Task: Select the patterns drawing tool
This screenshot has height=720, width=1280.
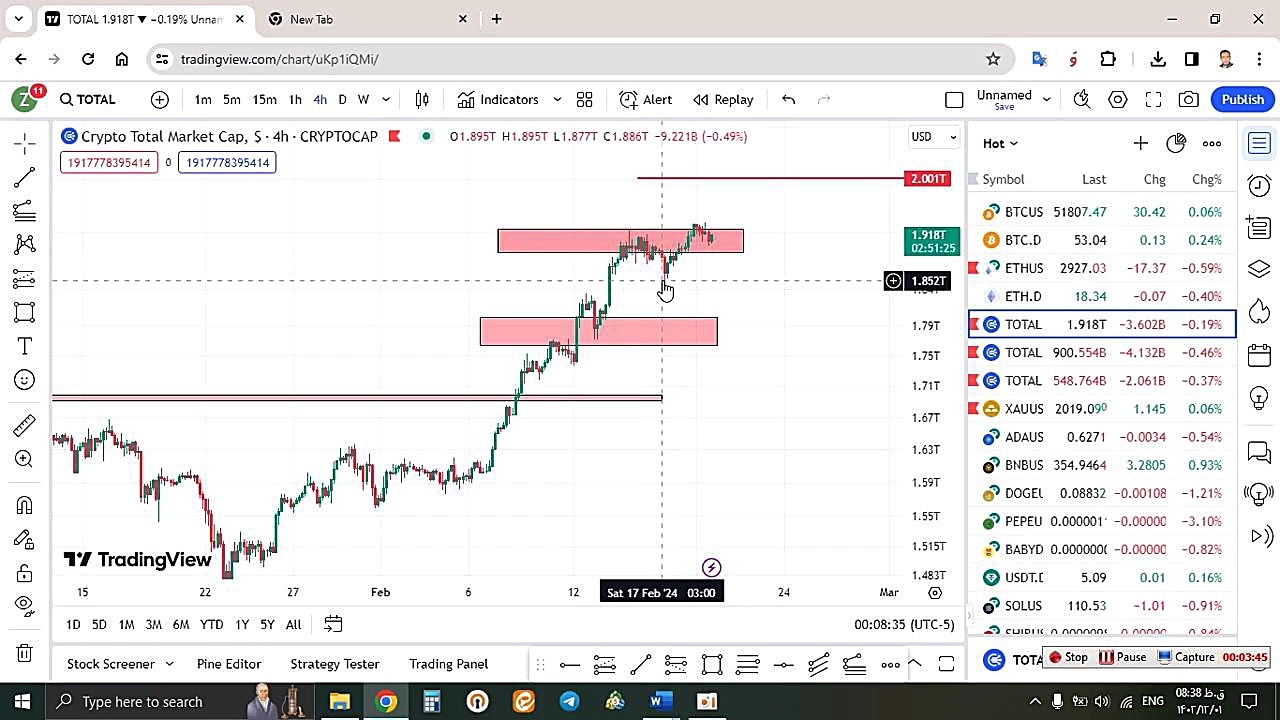Action: click(x=25, y=244)
